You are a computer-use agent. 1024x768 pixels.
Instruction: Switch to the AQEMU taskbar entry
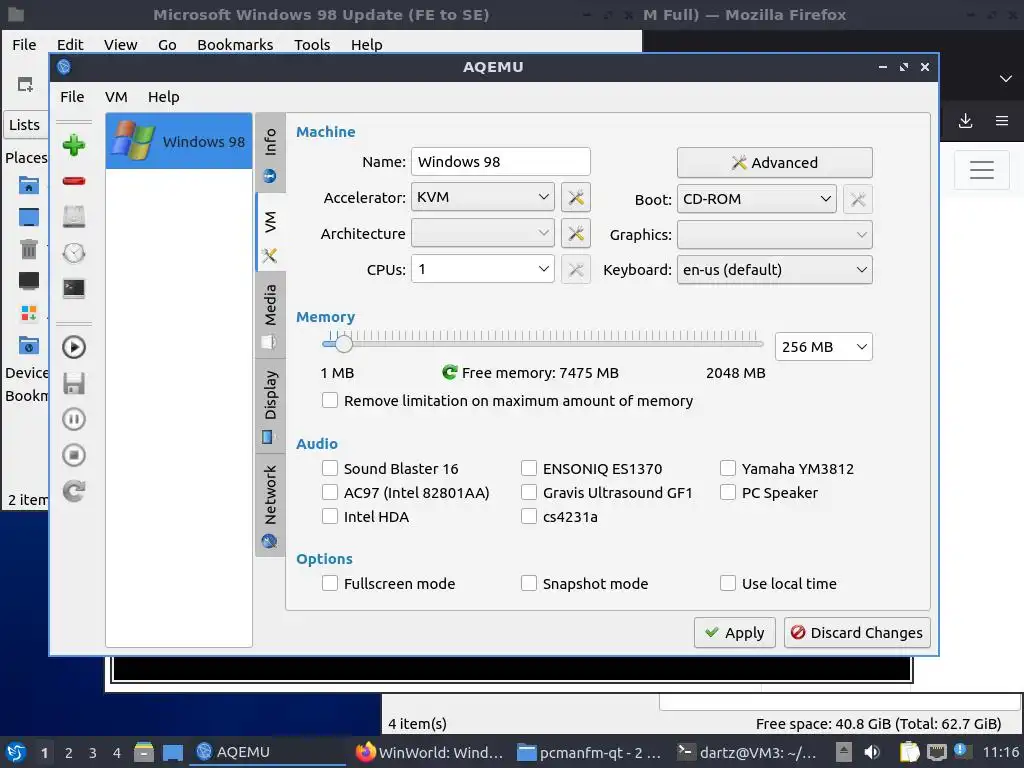coord(268,752)
